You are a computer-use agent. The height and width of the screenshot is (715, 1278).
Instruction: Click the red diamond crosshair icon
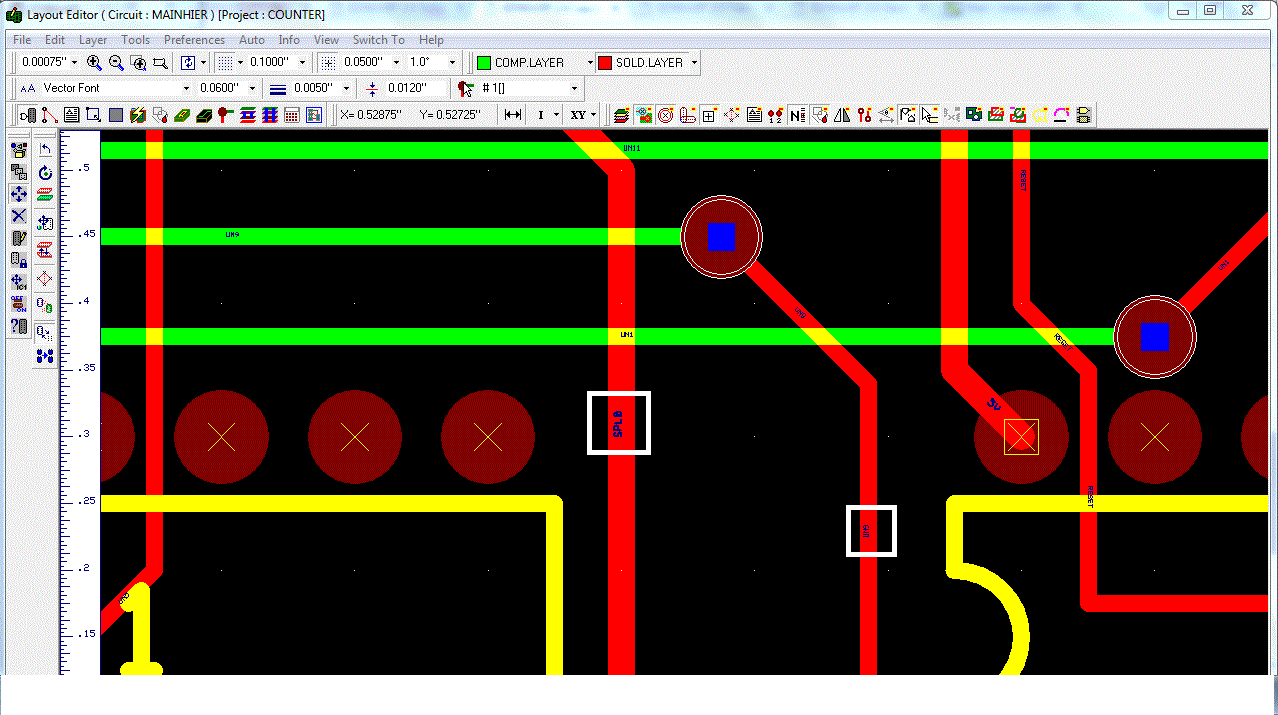point(45,278)
